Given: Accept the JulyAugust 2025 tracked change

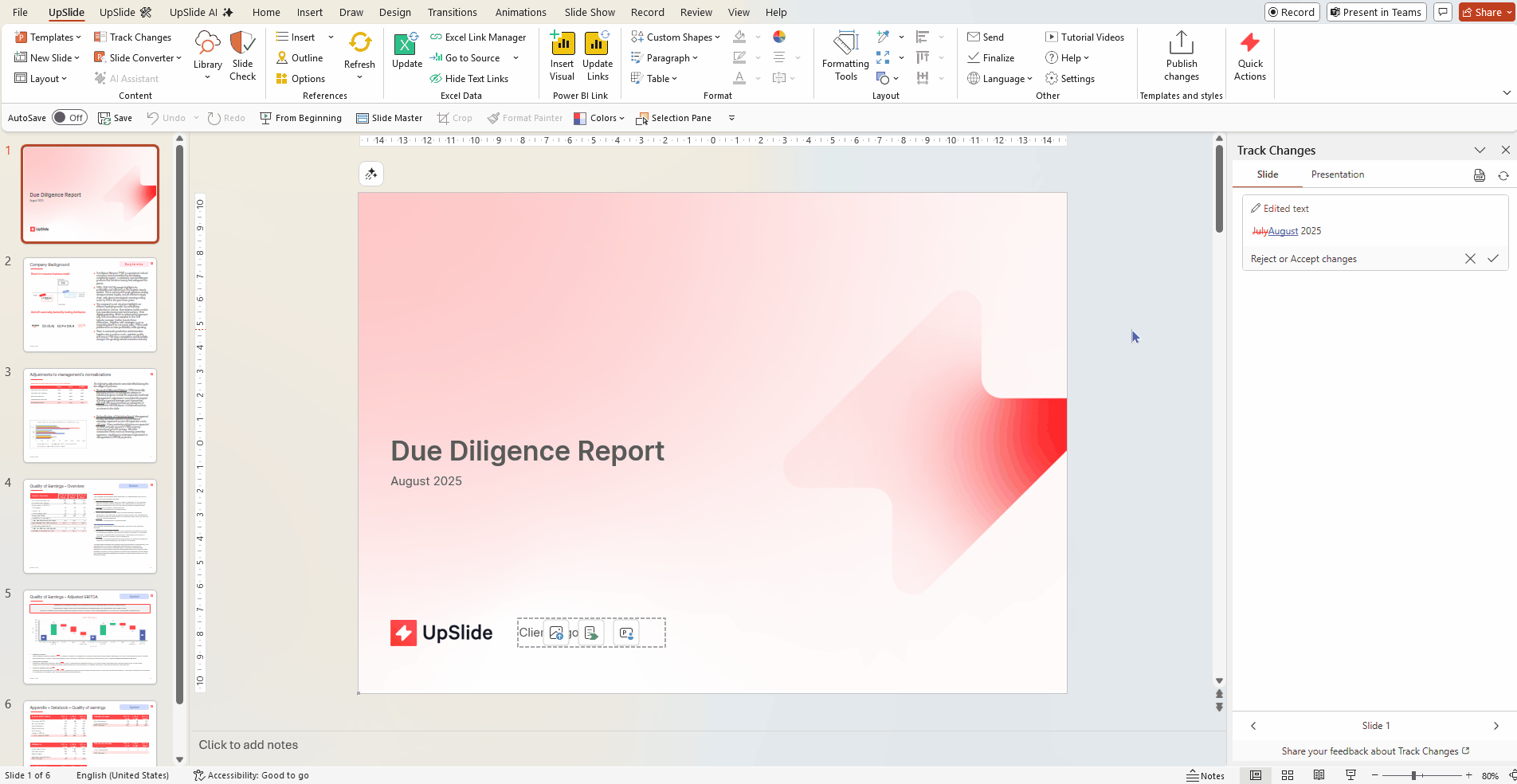Looking at the screenshot, I should [x=1493, y=258].
